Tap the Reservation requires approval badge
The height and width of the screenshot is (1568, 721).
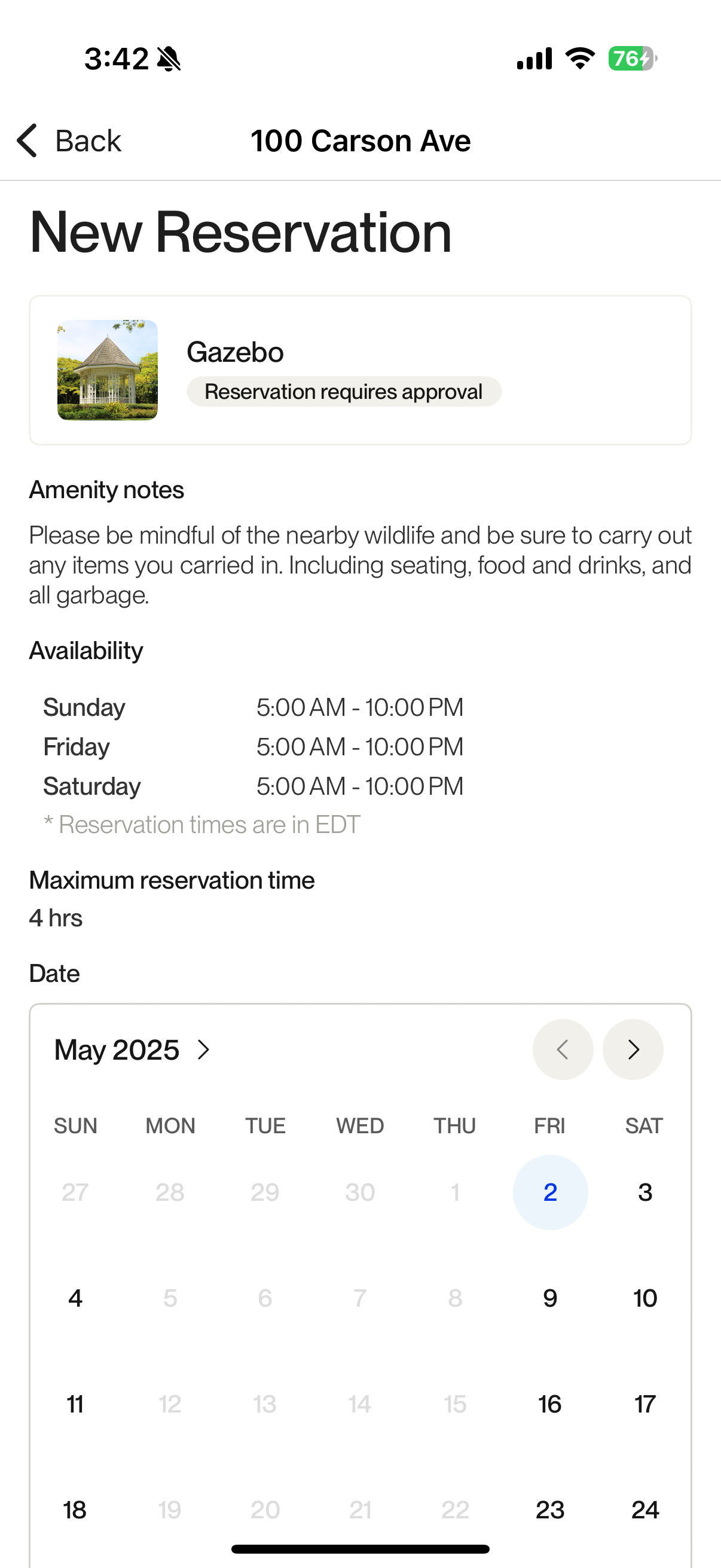coord(344,391)
